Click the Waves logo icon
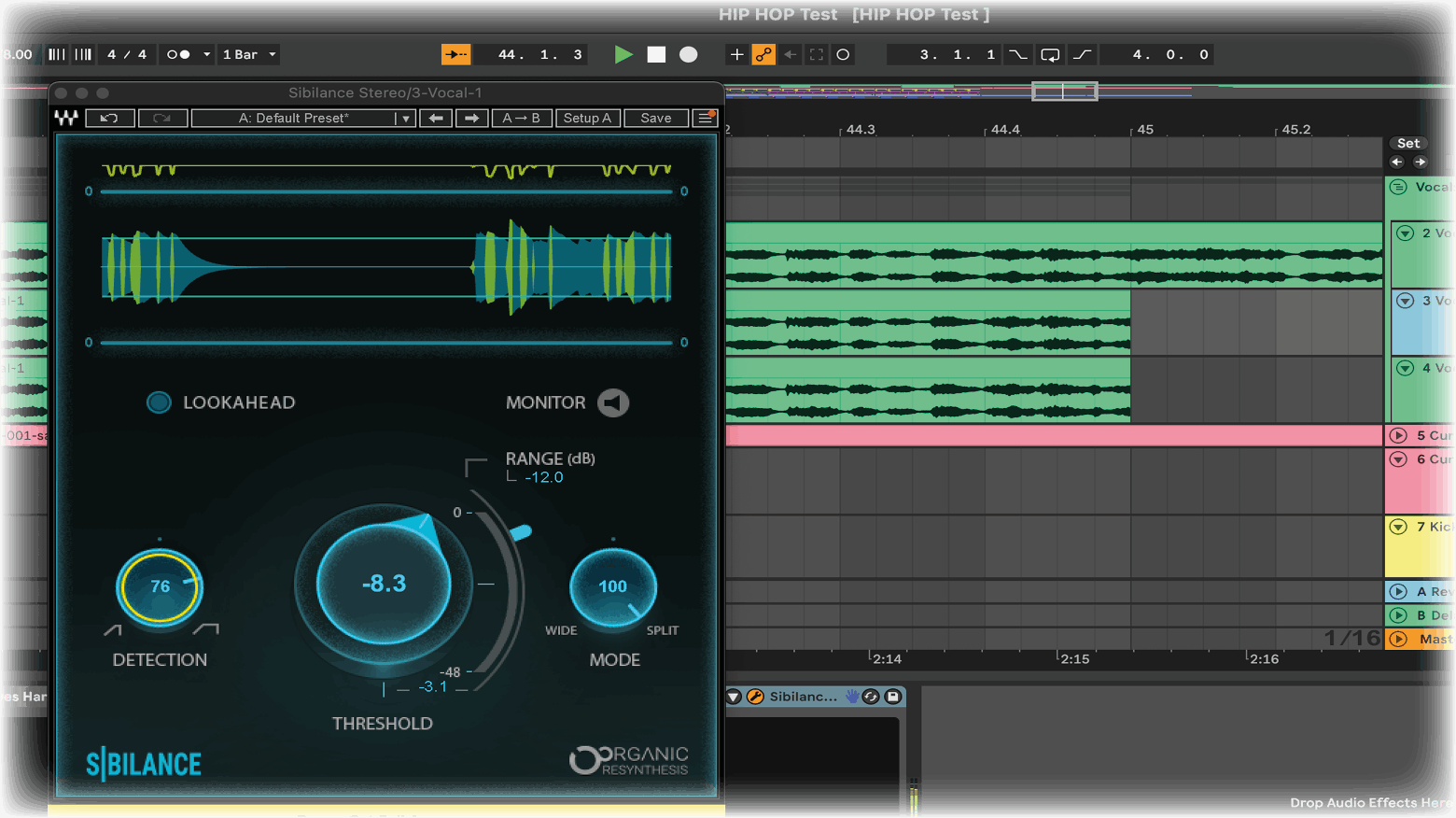Viewport: 1456px width, 818px height. pos(66,119)
